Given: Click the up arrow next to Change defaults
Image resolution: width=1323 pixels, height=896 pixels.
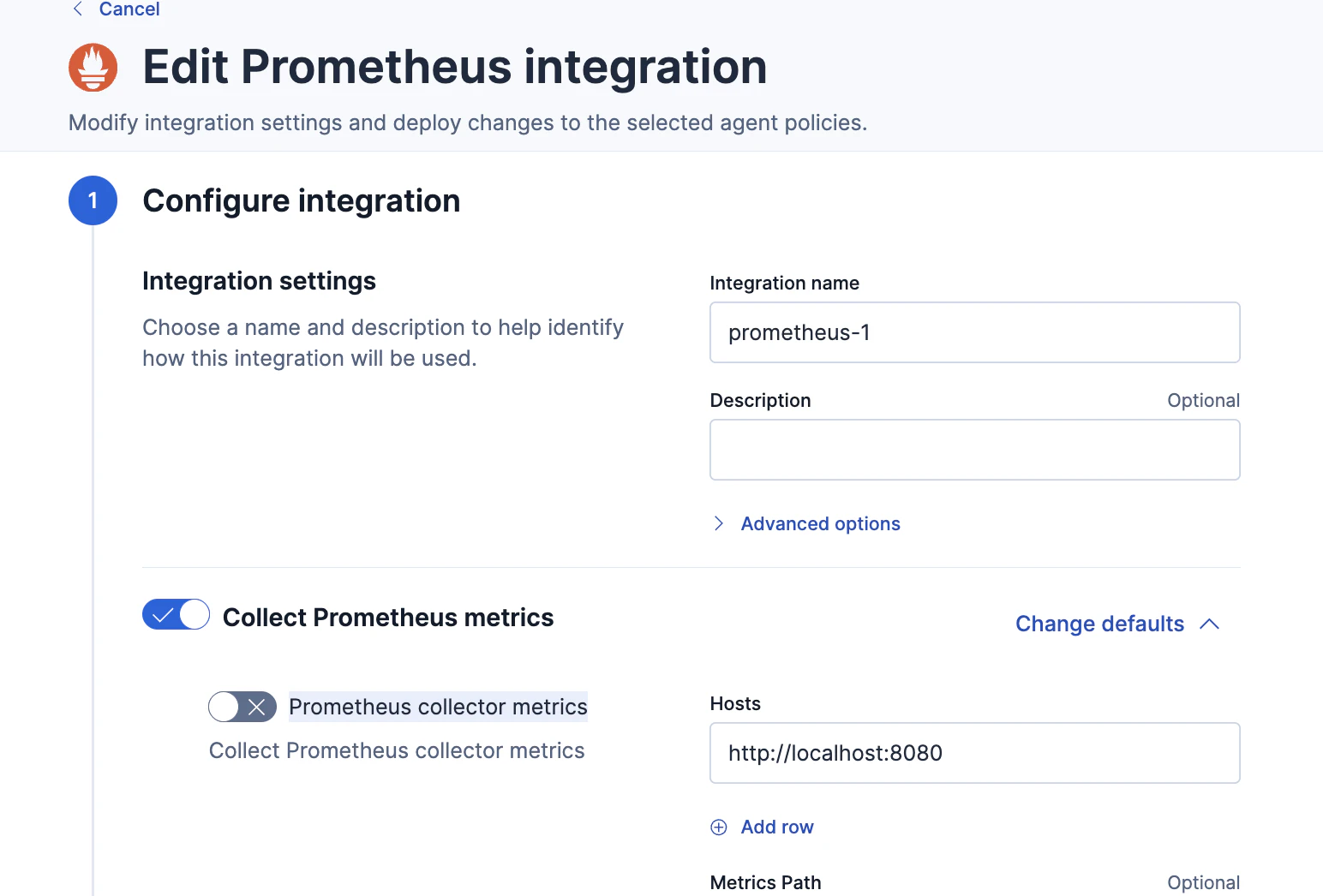Looking at the screenshot, I should [x=1209, y=624].
